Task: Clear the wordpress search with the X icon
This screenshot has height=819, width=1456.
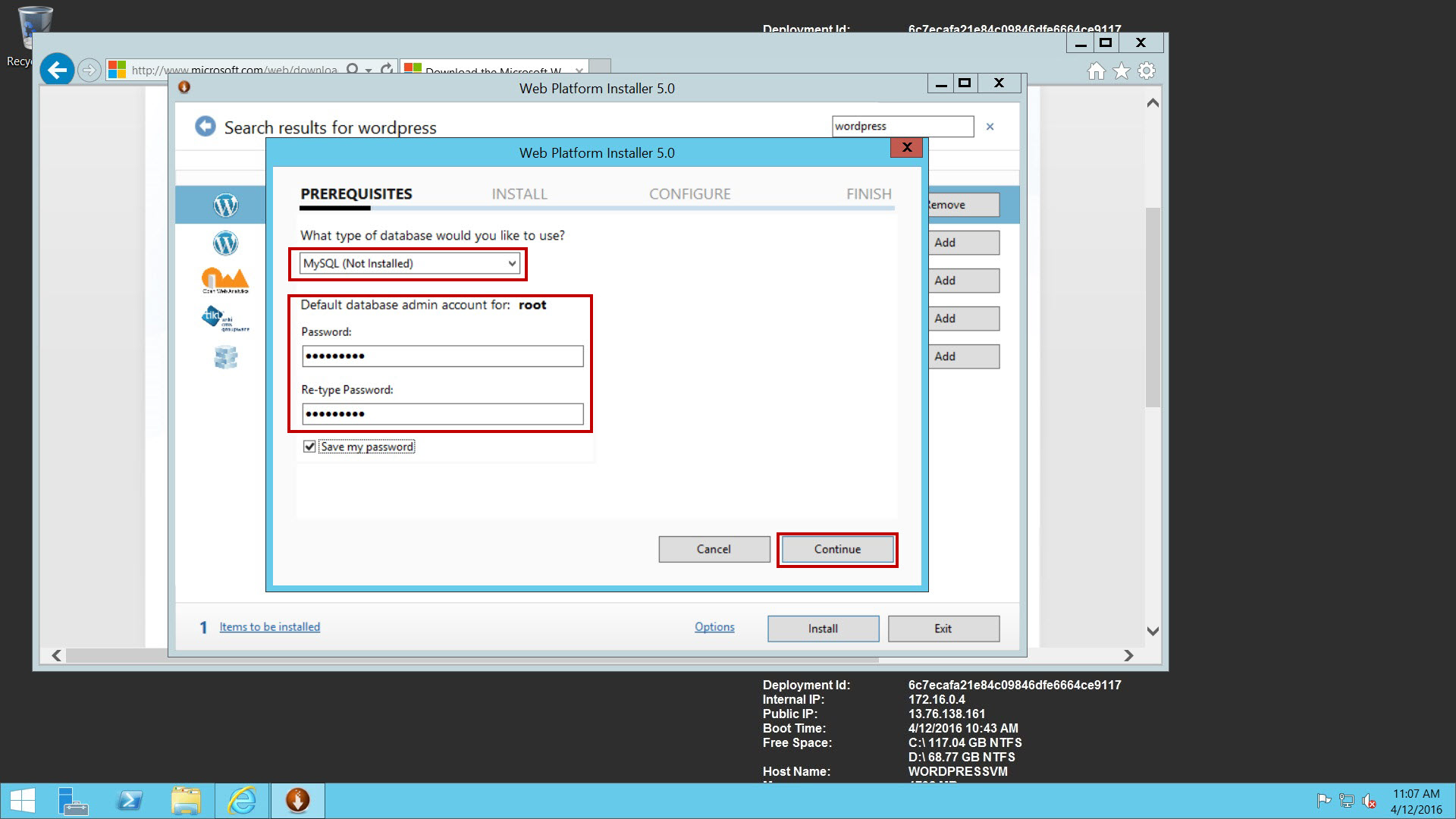Action: click(x=990, y=127)
